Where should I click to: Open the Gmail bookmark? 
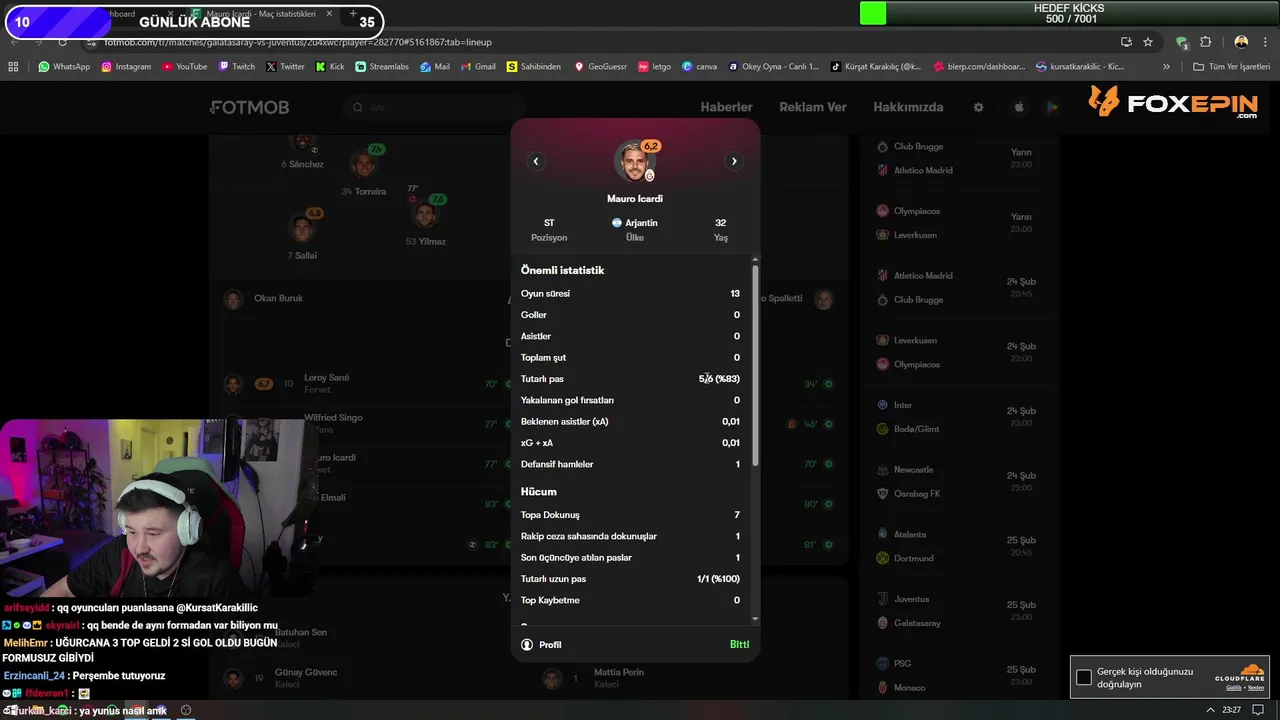click(478, 67)
